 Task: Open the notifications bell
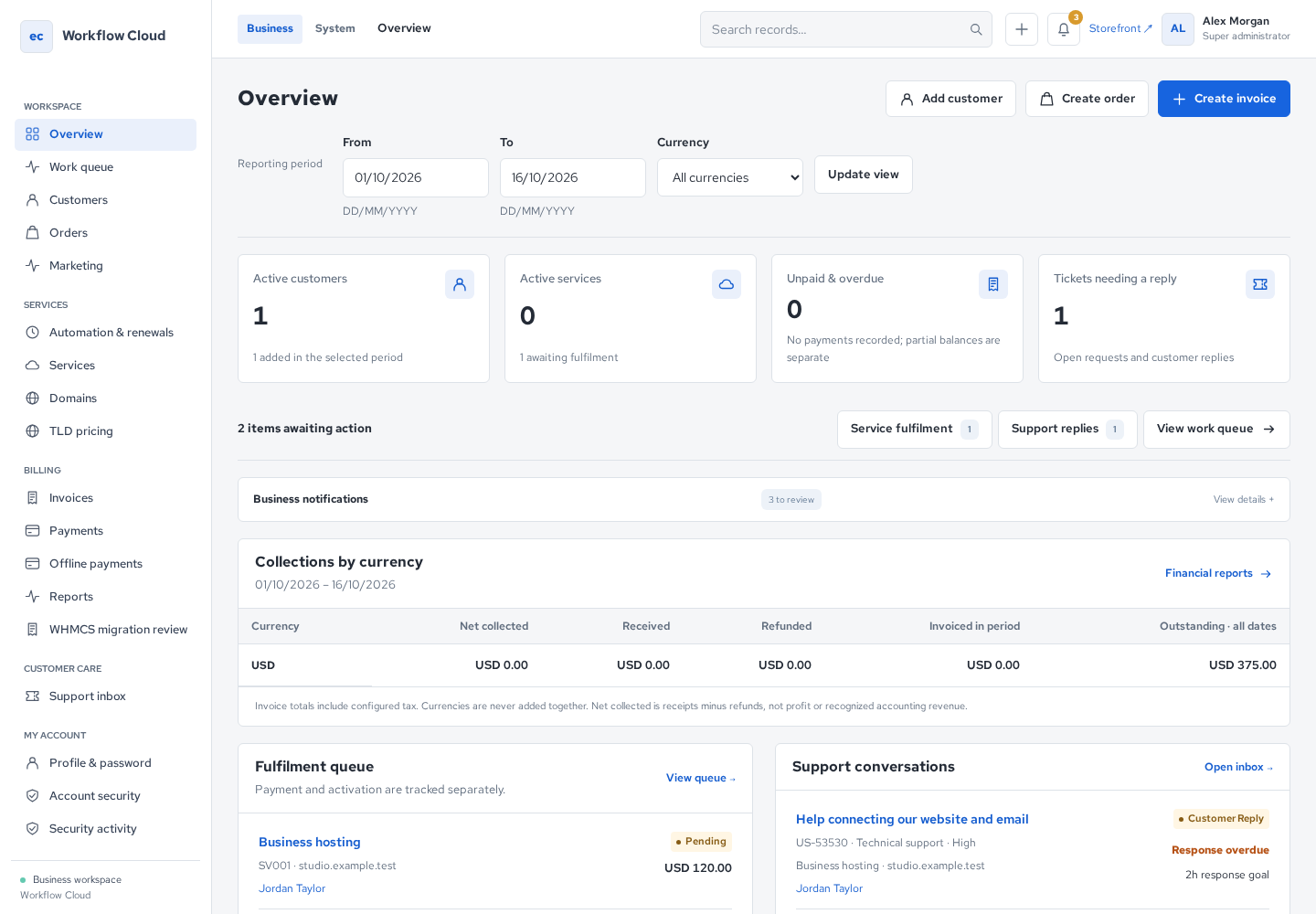tap(1064, 29)
